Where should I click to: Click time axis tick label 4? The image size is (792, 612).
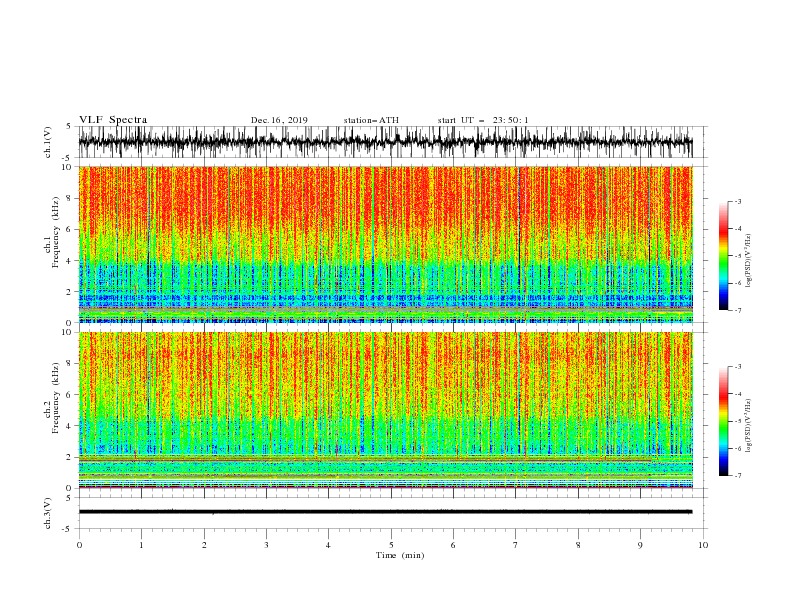coord(328,545)
